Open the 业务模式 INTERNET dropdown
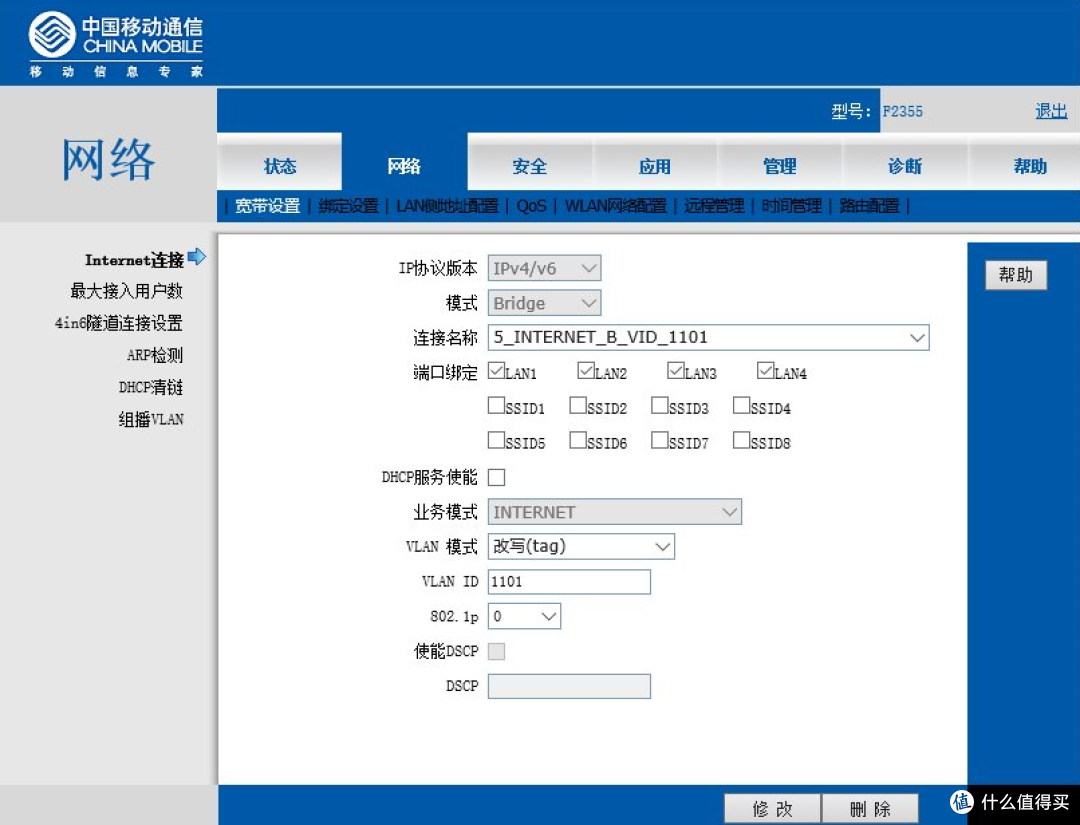1080x825 pixels. 614,512
